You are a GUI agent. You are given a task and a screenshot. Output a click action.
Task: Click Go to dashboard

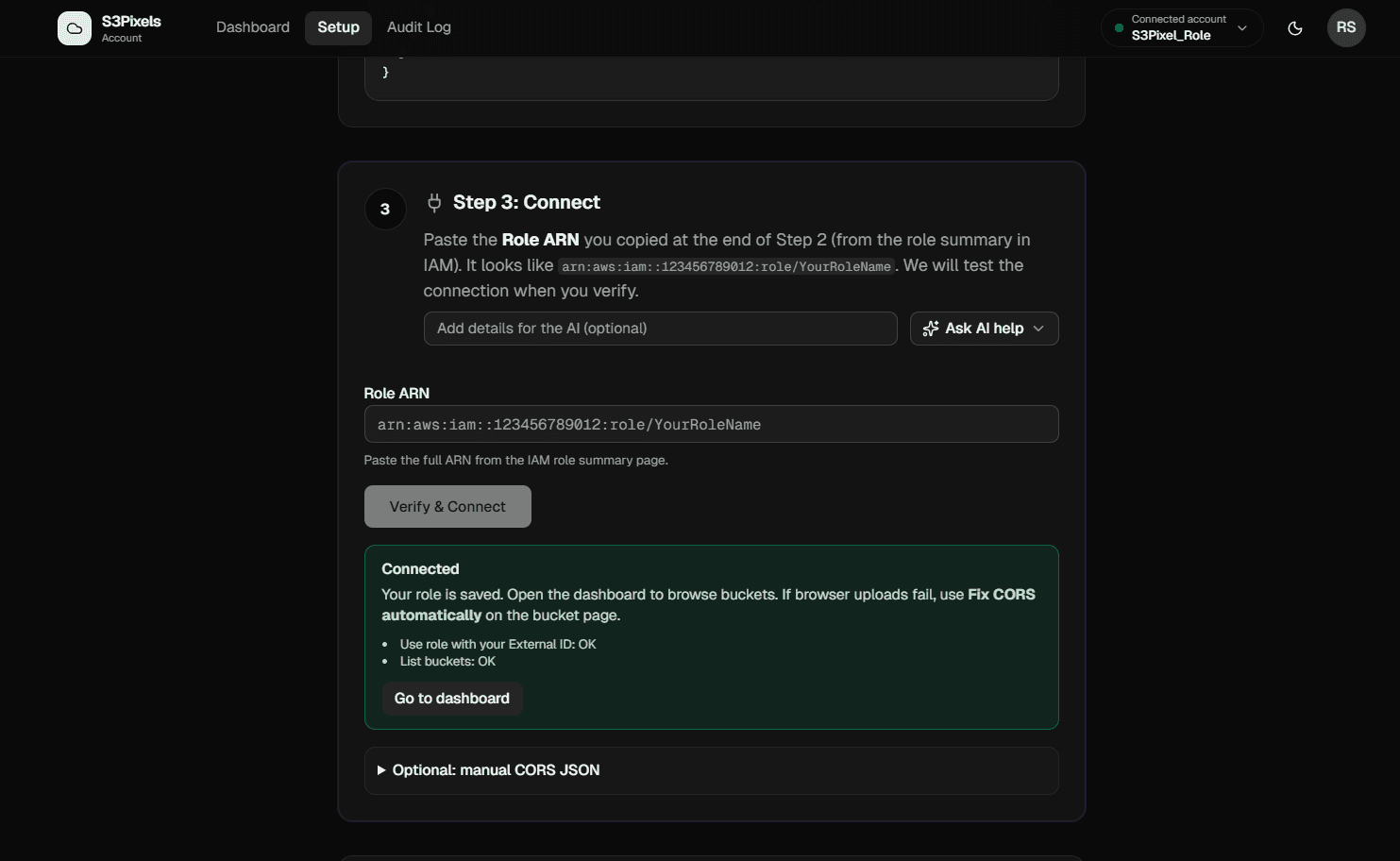[x=451, y=699]
